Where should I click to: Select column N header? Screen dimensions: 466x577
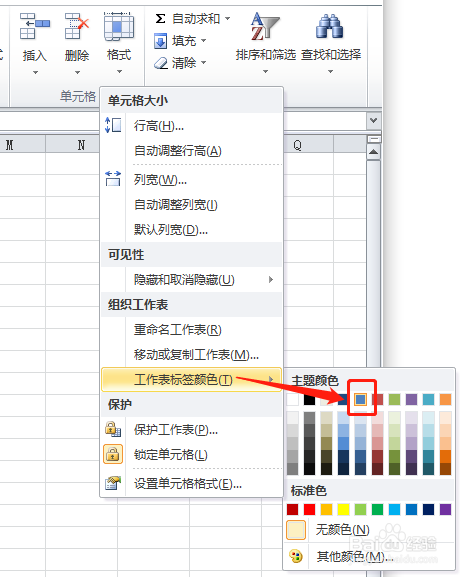pyautogui.click(x=73, y=144)
